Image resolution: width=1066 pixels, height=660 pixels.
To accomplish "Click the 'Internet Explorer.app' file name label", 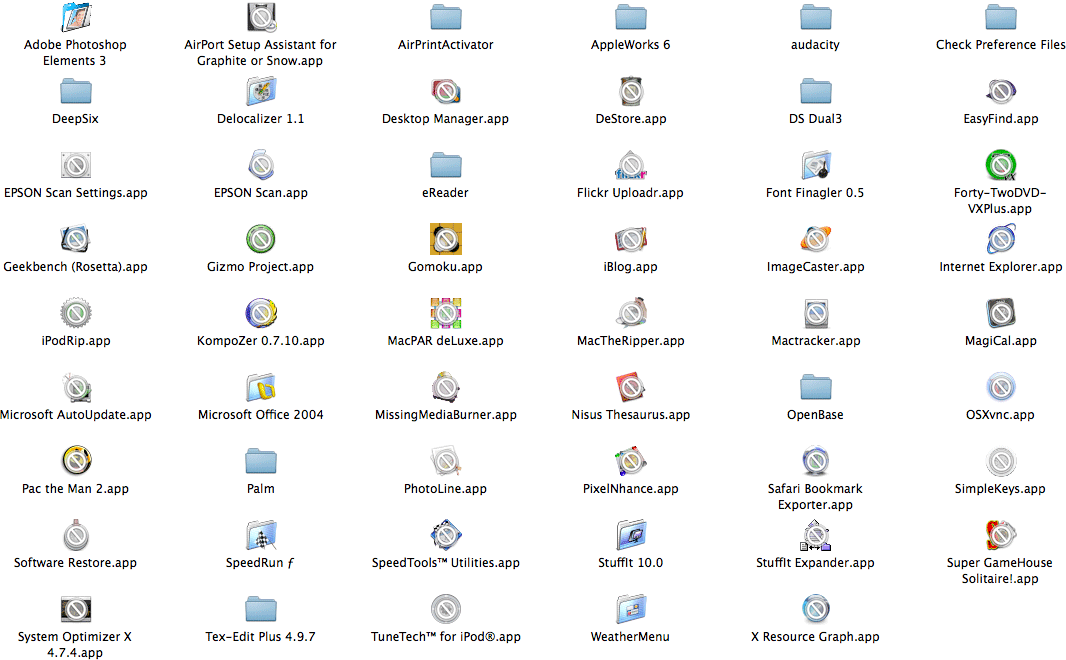I will point(1001,267).
